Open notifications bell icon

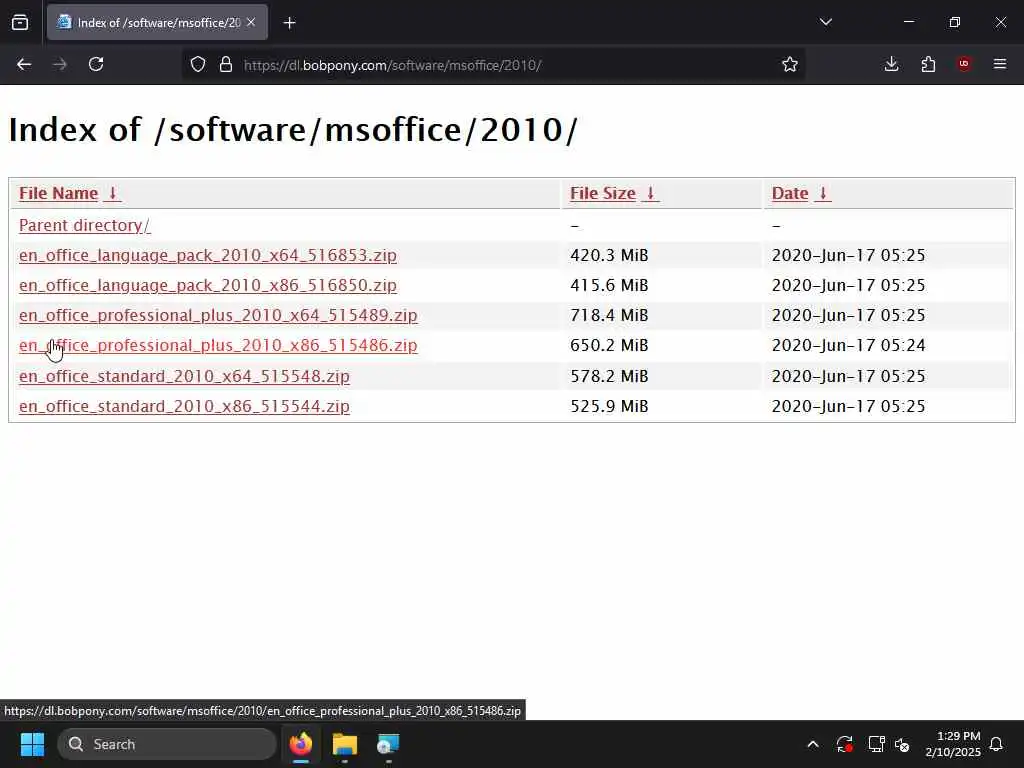997,744
